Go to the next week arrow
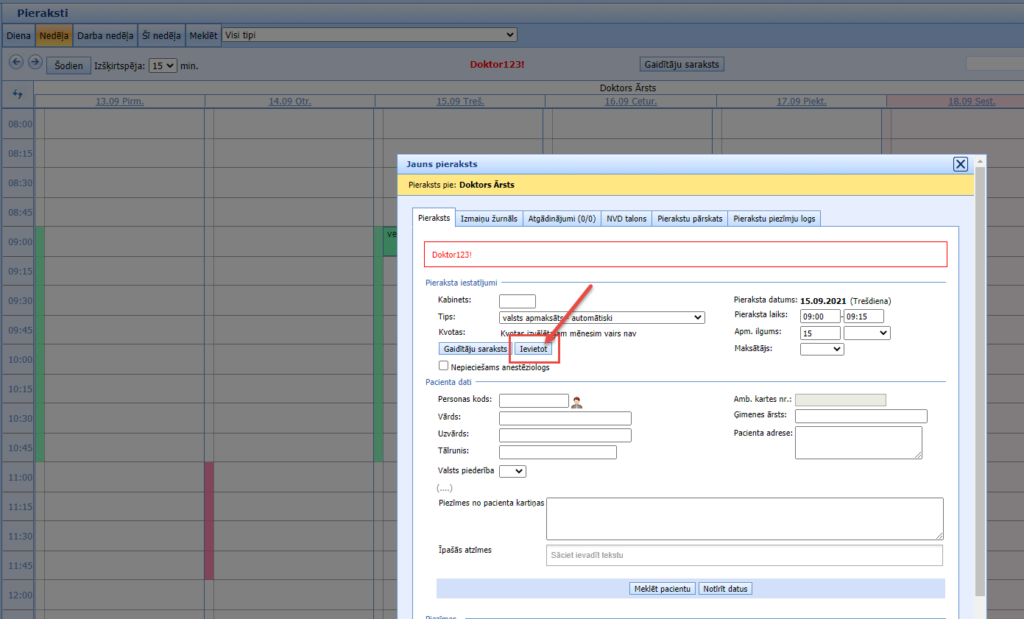 (35, 63)
